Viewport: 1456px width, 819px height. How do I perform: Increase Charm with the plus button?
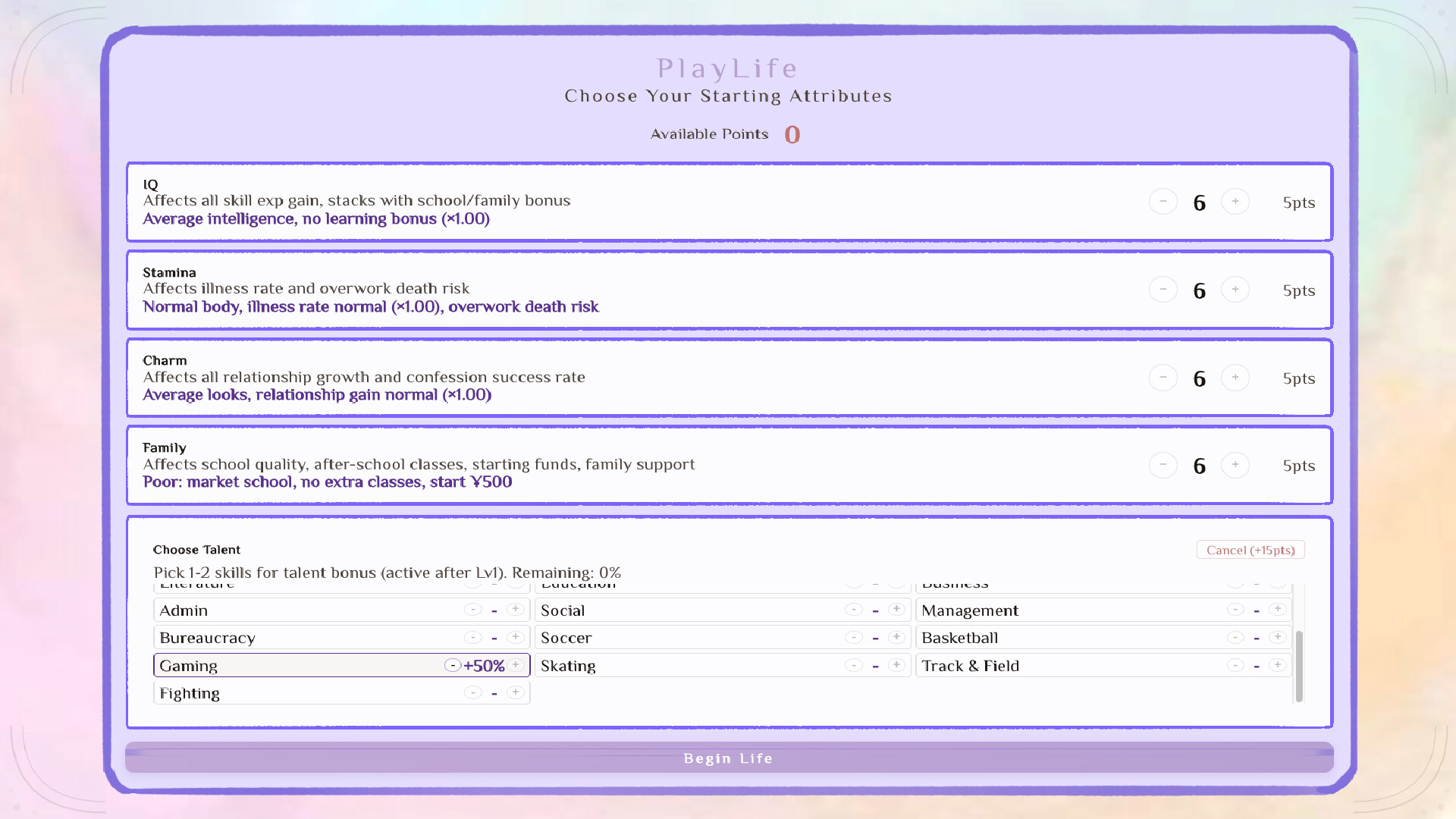click(1235, 378)
